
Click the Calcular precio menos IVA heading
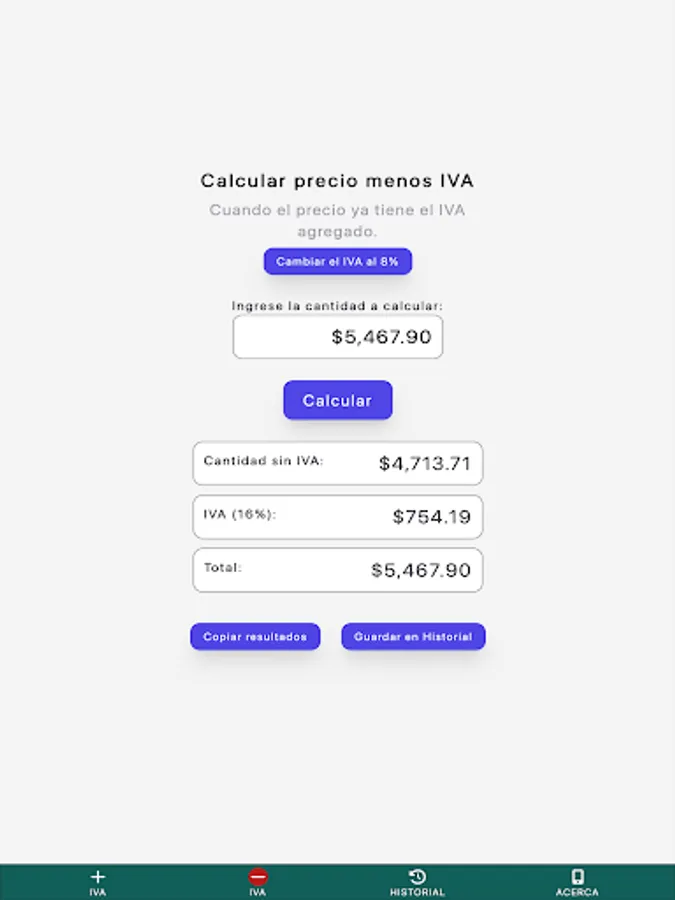coord(337,181)
